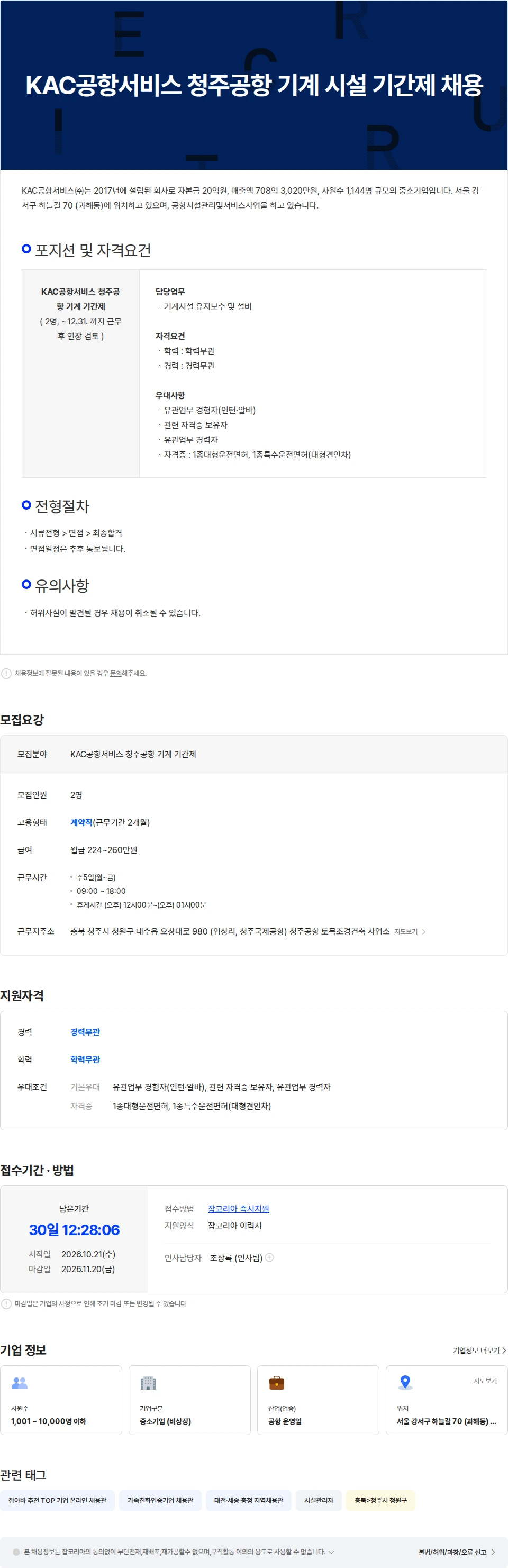508x1568 pixels.
Task: Select the 가족친화인증기업 채용관 tag
Action: point(160,1500)
